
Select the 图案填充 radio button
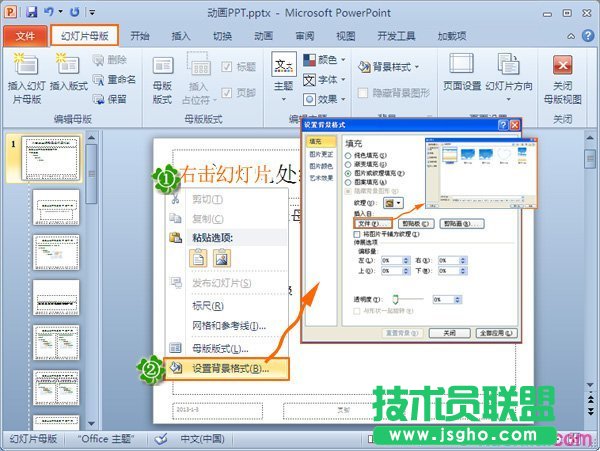(x=348, y=182)
